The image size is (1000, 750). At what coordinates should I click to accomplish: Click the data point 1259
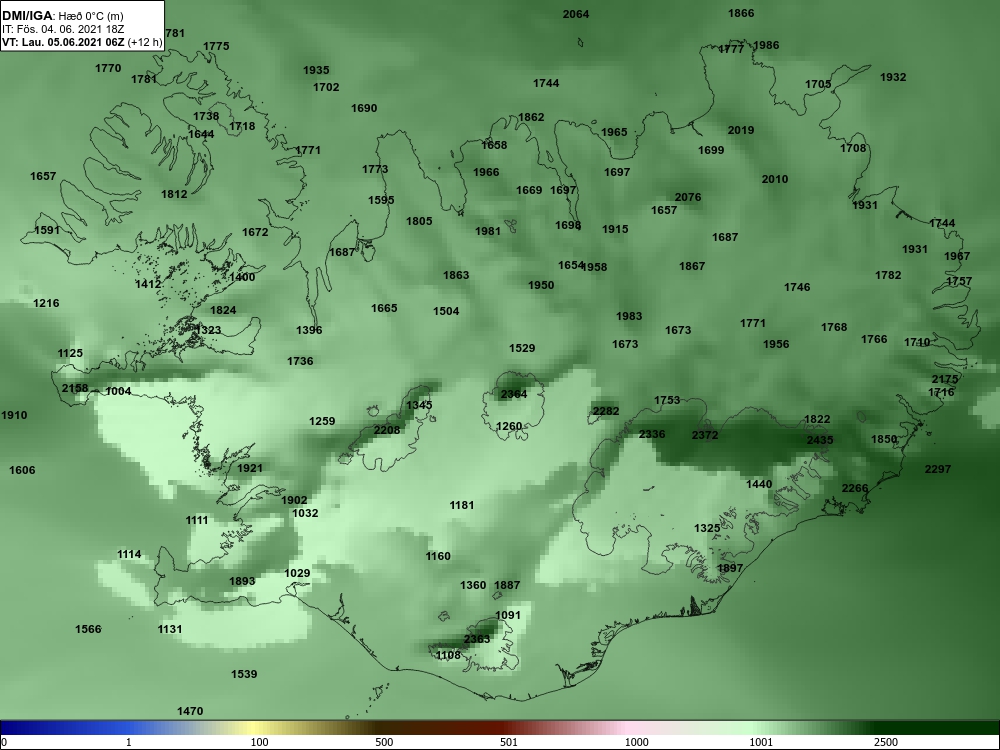[322, 421]
